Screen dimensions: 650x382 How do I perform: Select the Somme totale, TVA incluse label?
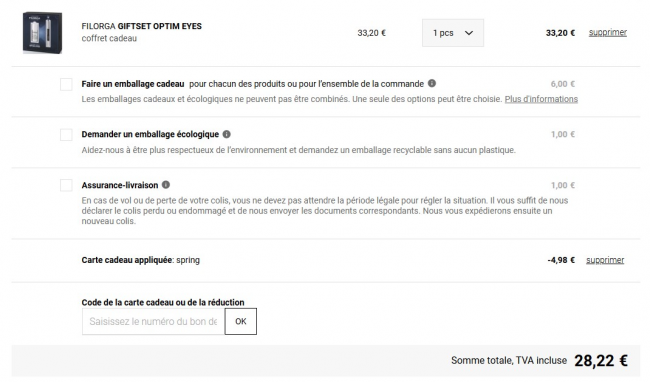(509, 361)
